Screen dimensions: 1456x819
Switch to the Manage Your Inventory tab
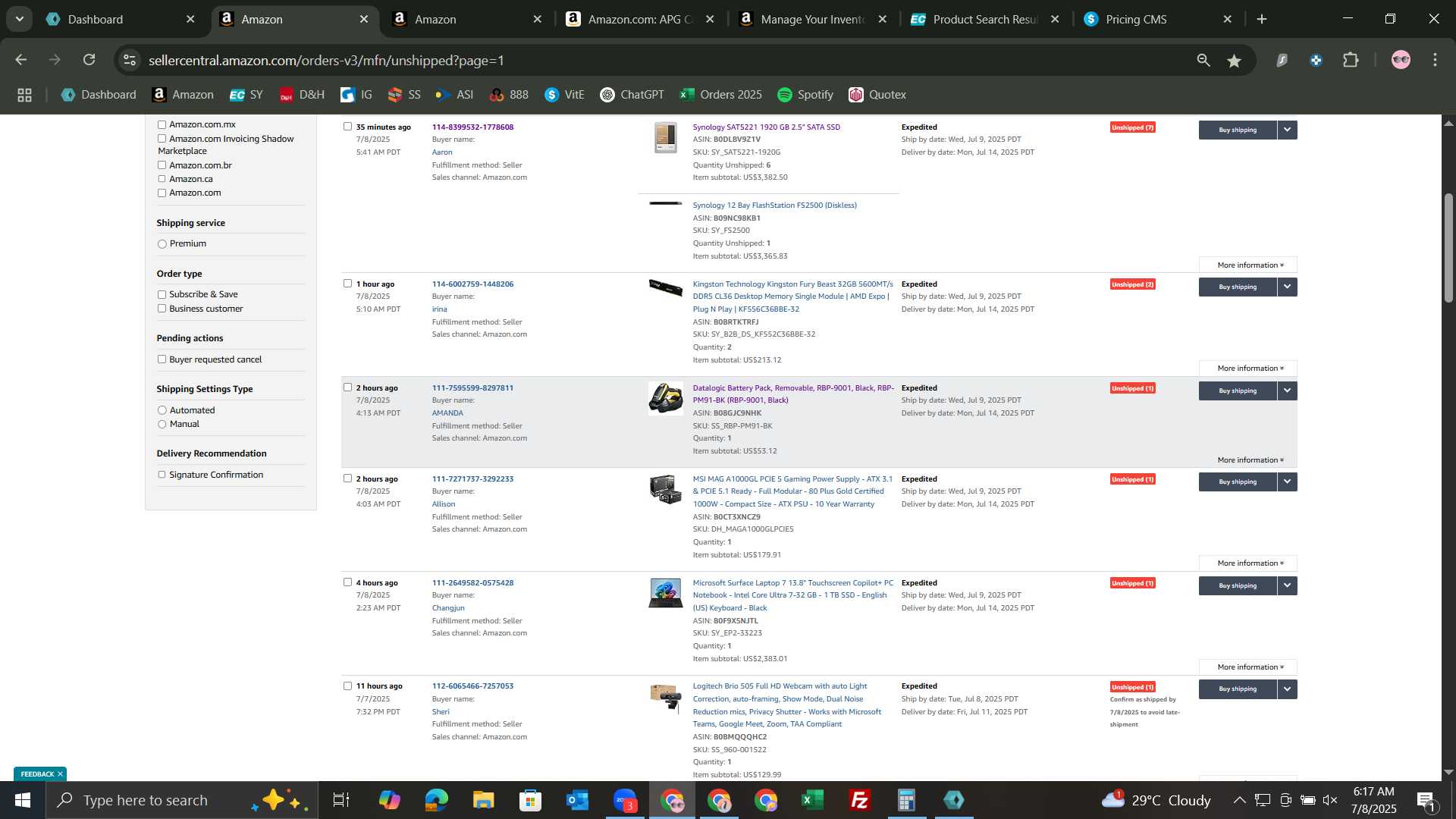click(812, 19)
